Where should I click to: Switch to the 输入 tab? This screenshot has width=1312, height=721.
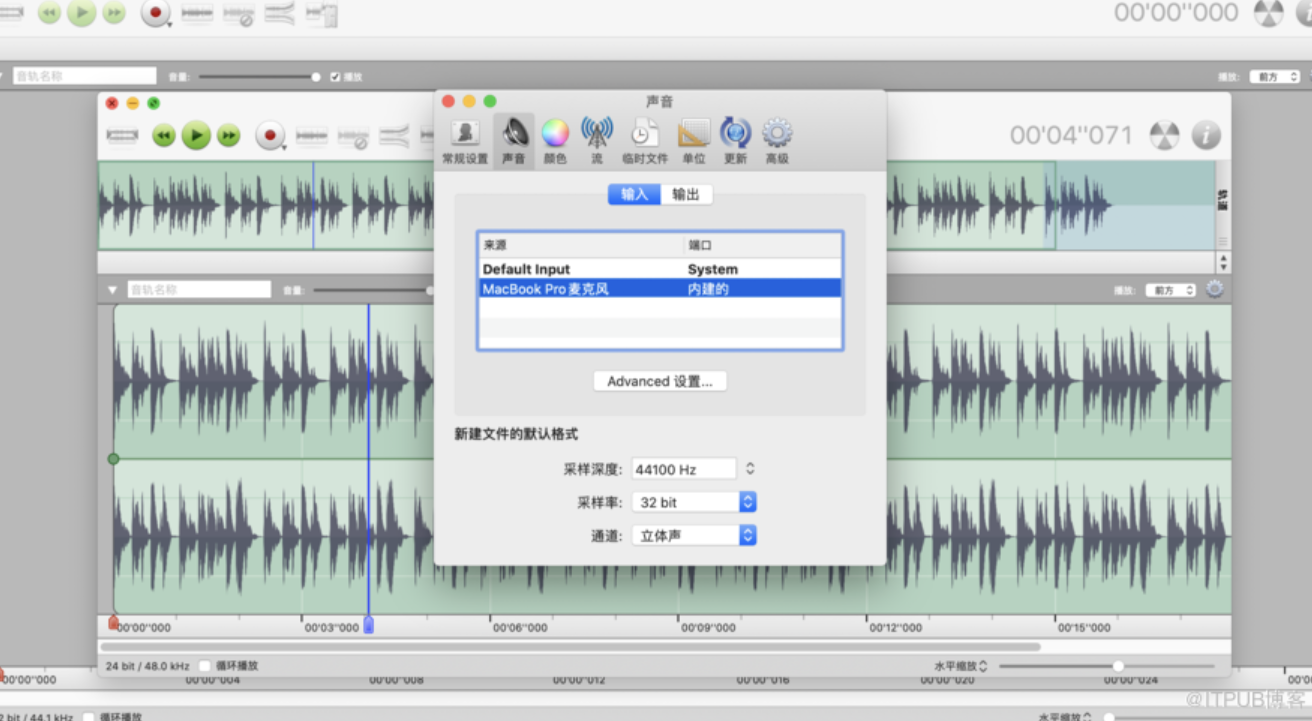[633, 194]
